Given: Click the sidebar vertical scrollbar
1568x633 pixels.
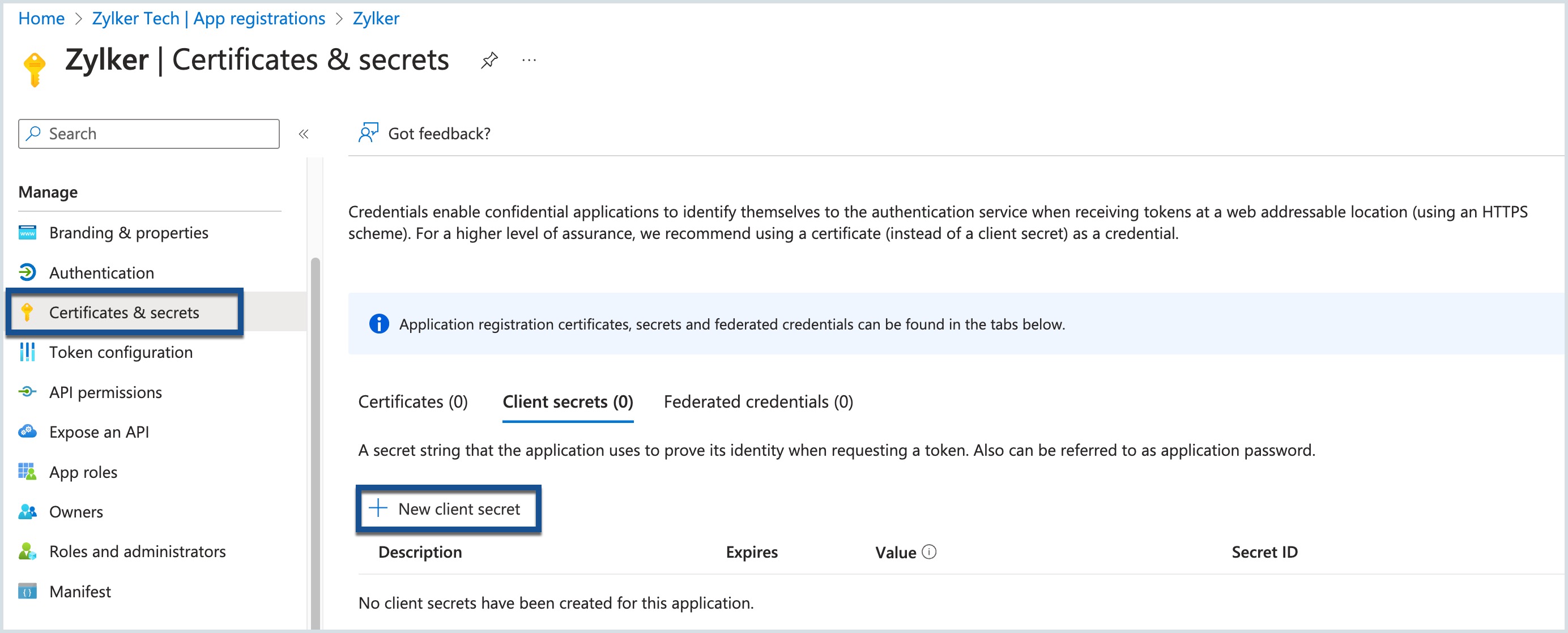Looking at the screenshot, I should click(315, 443).
